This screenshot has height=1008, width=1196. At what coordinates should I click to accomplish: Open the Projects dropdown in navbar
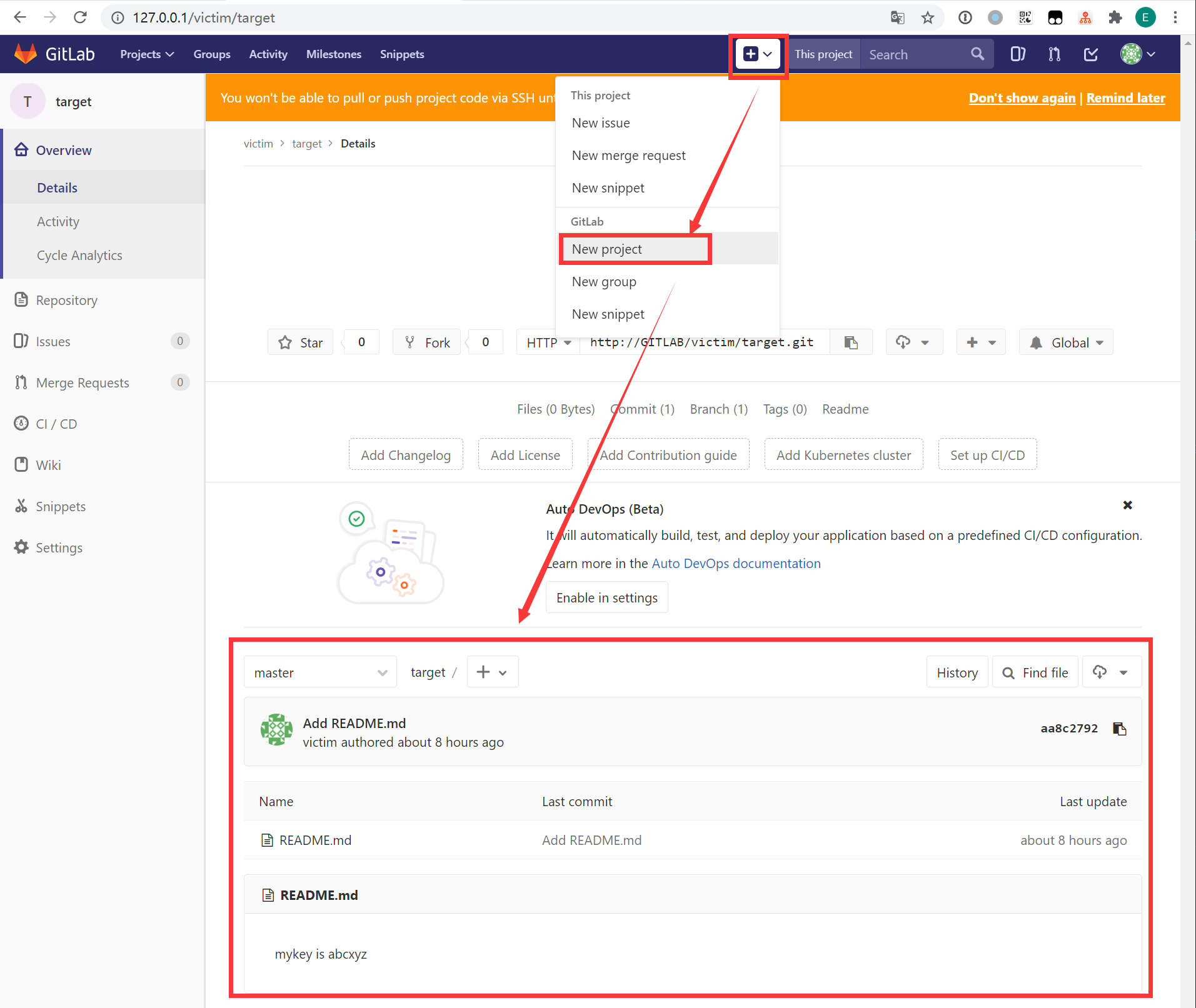pos(147,54)
